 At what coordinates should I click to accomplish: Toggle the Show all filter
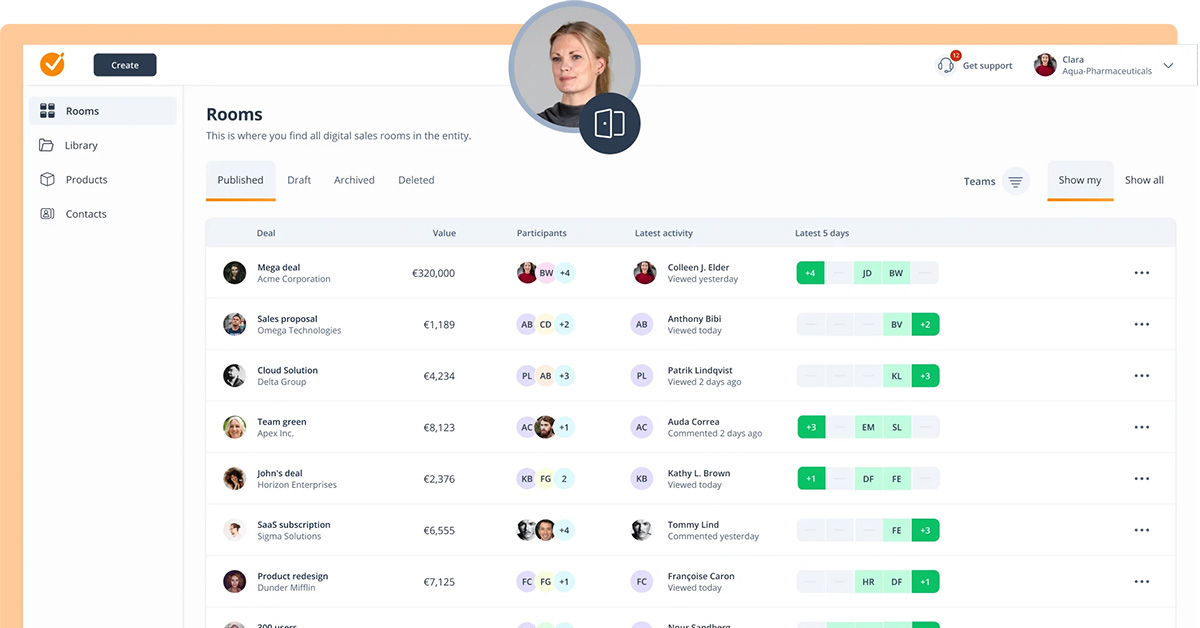tap(1143, 180)
